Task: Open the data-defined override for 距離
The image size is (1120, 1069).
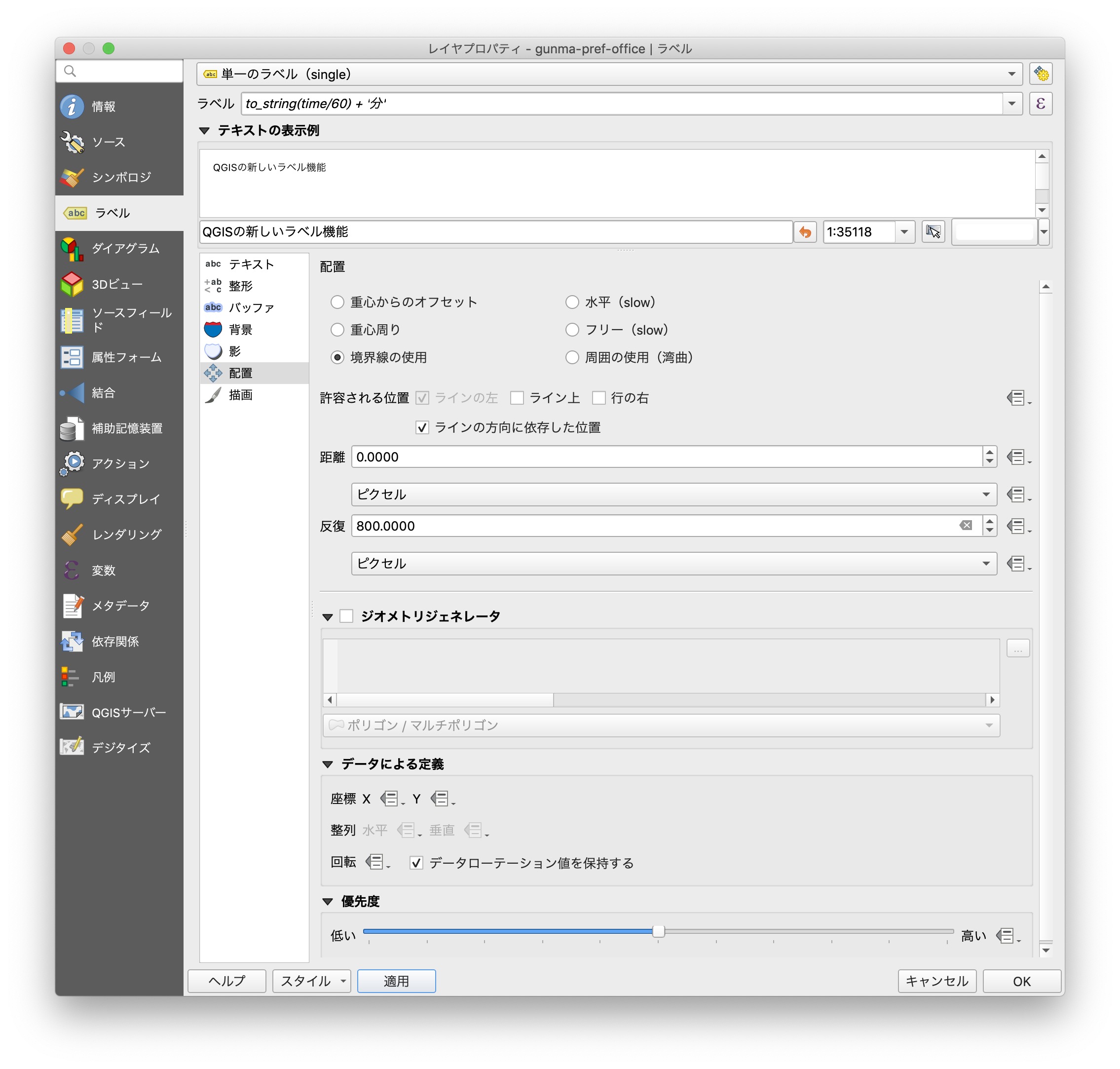Action: click(1017, 457)
